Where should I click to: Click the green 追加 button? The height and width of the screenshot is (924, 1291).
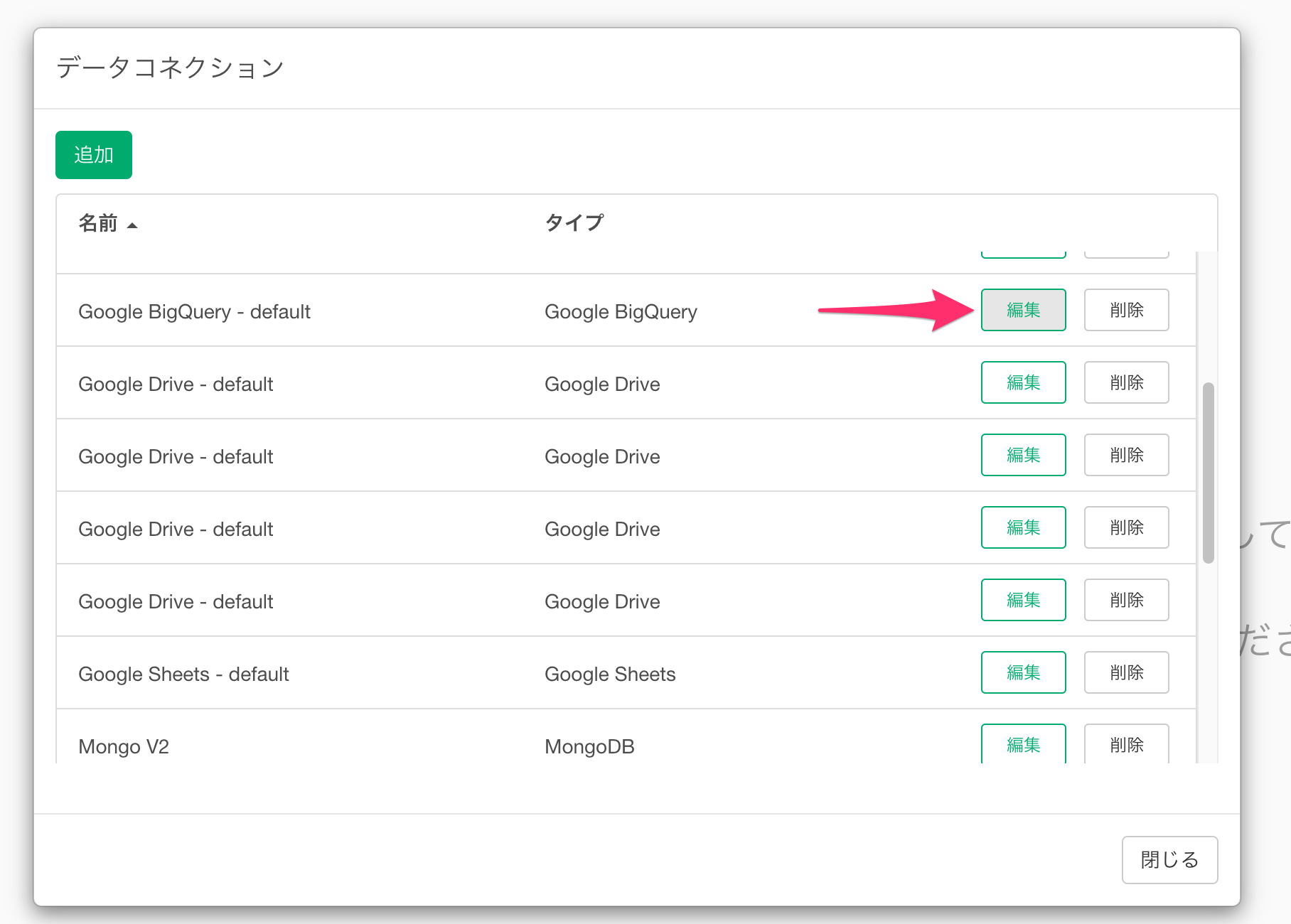pos(94,155)
